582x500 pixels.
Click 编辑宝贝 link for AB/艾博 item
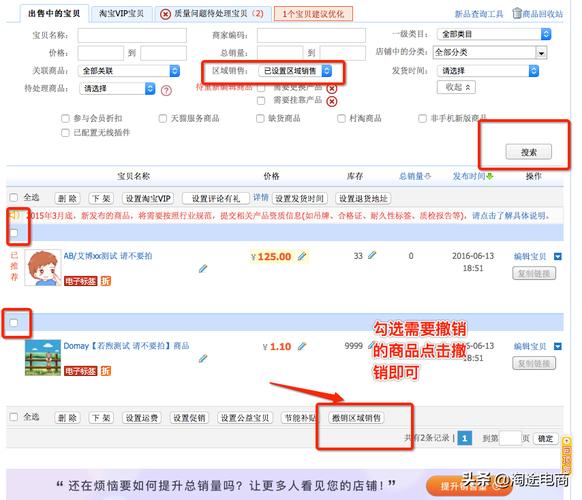[x=530, y=256]
